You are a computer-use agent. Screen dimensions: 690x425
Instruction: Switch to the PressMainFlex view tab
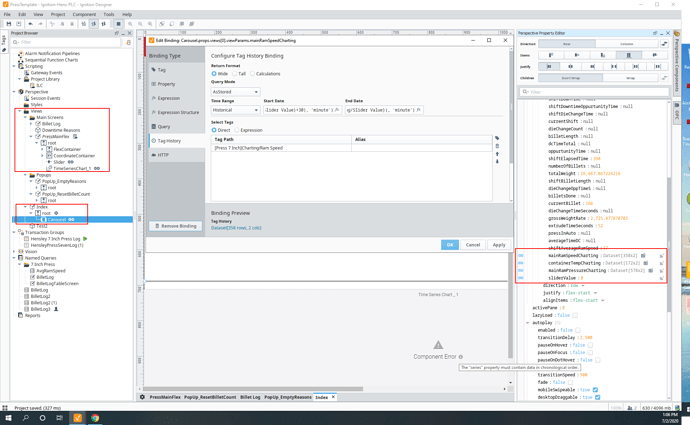coord(165,397)
